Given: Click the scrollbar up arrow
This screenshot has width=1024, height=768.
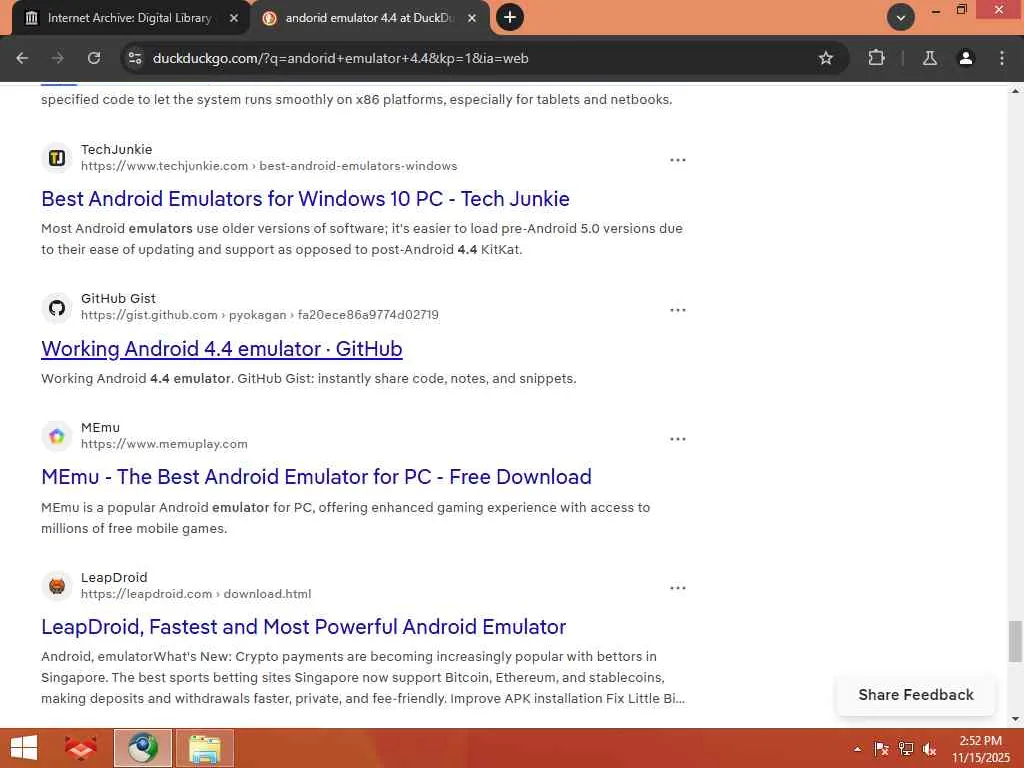Looking at the screenshot, I should [x=1015, y=91].
